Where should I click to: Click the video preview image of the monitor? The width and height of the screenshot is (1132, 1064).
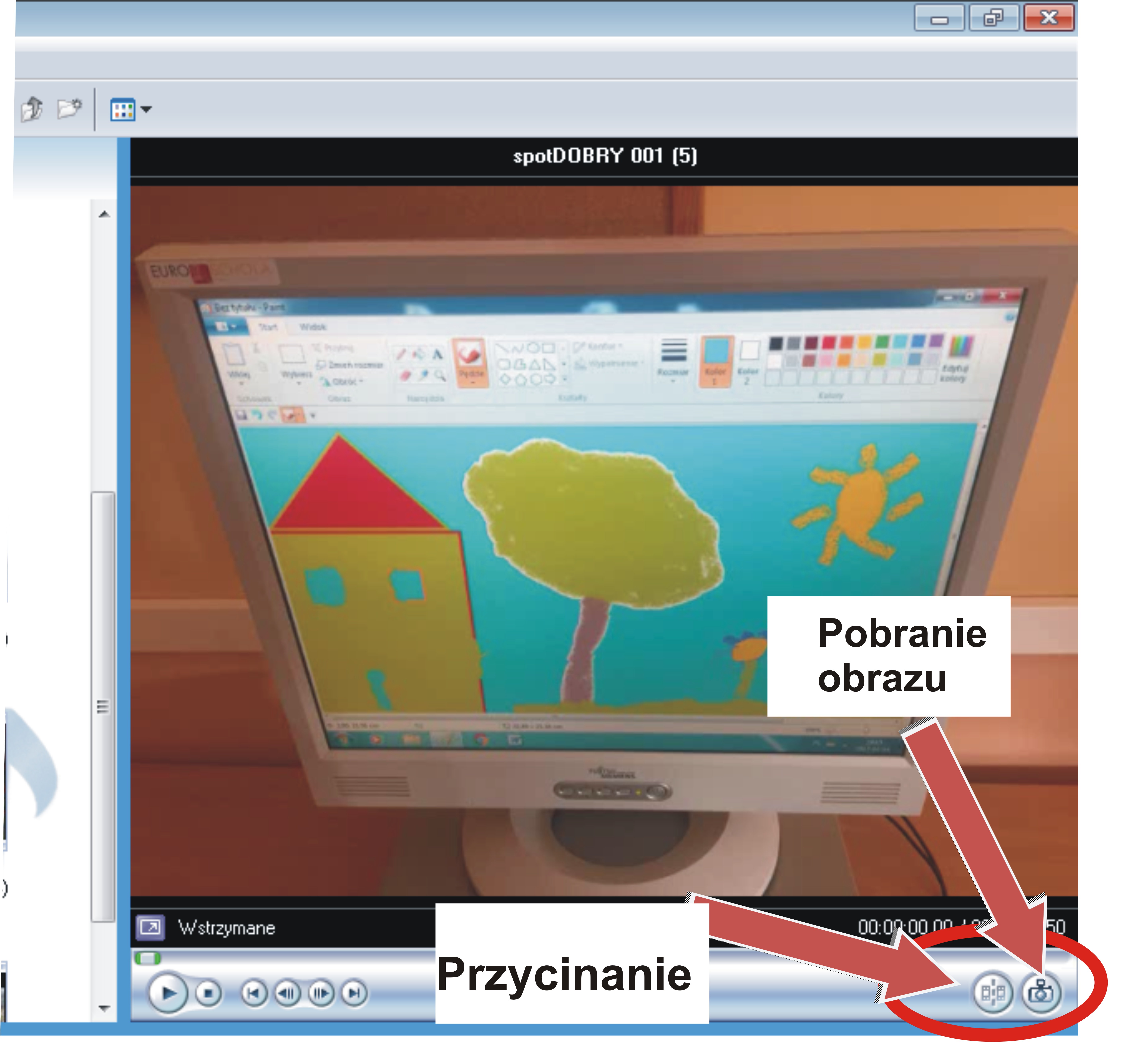(x=604, y=541)
